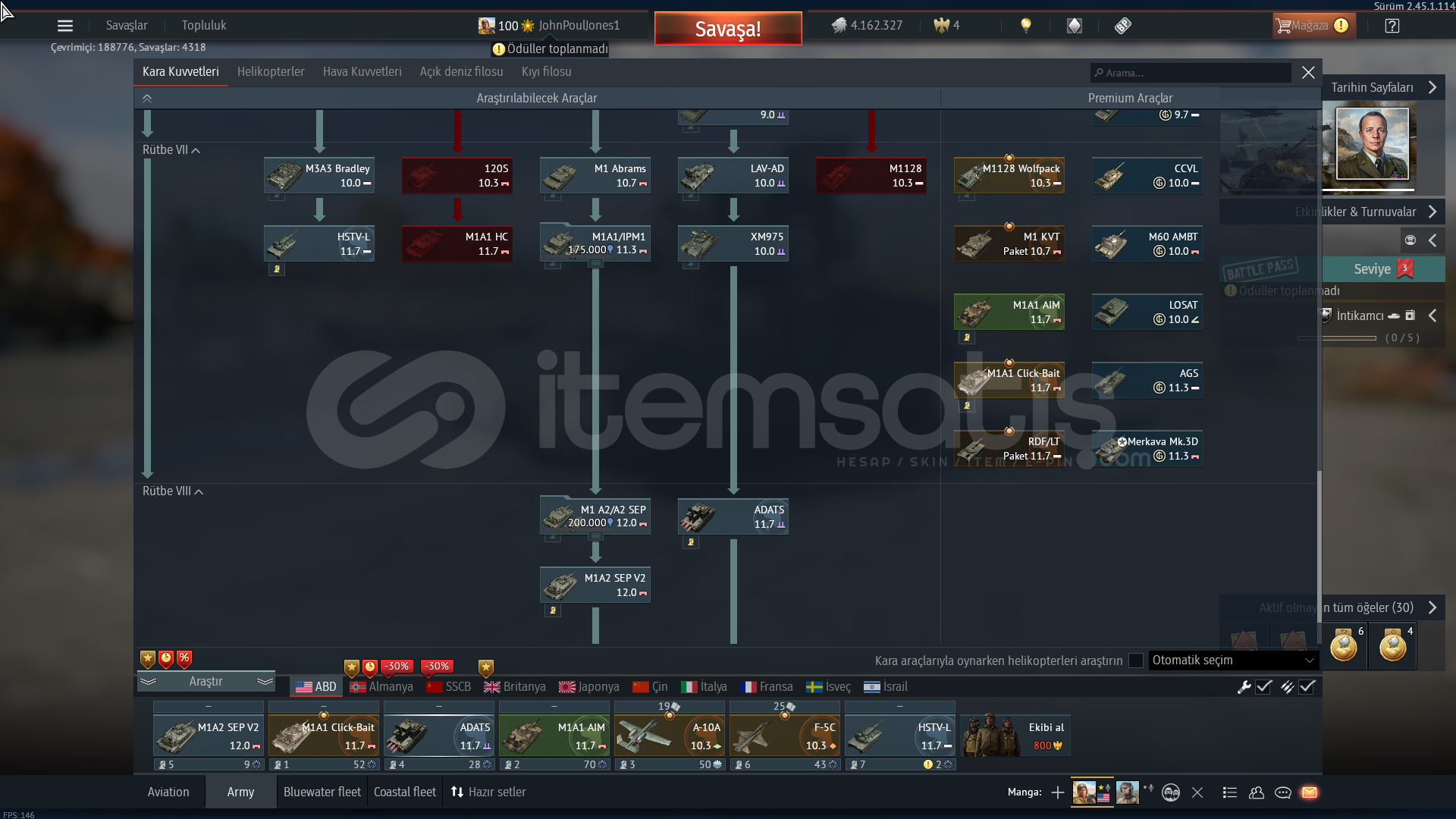Leave the squad with the X icon
The image size is (1456, 819).
point(1197,792)
